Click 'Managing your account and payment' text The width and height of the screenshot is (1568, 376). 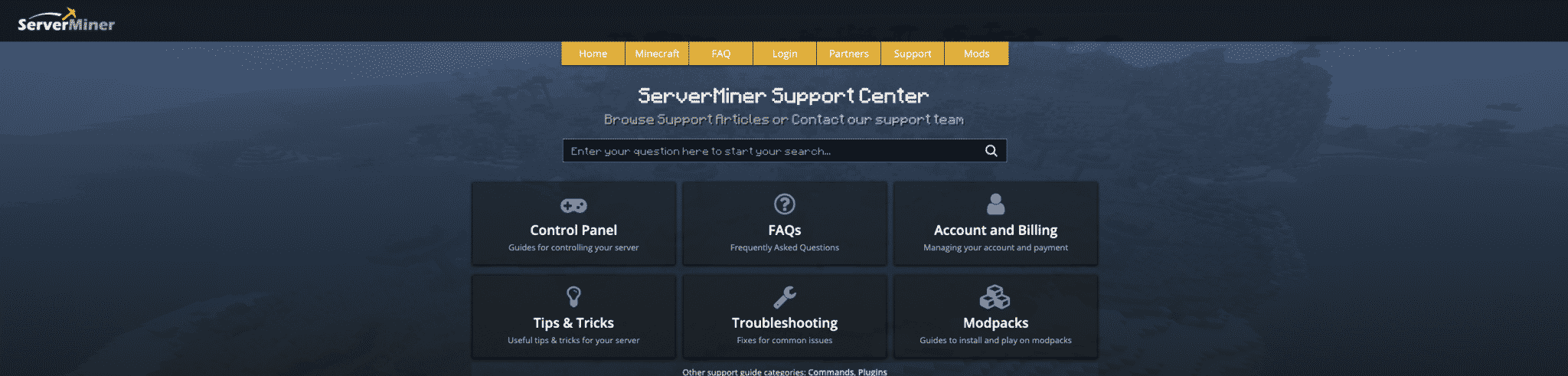995,247
